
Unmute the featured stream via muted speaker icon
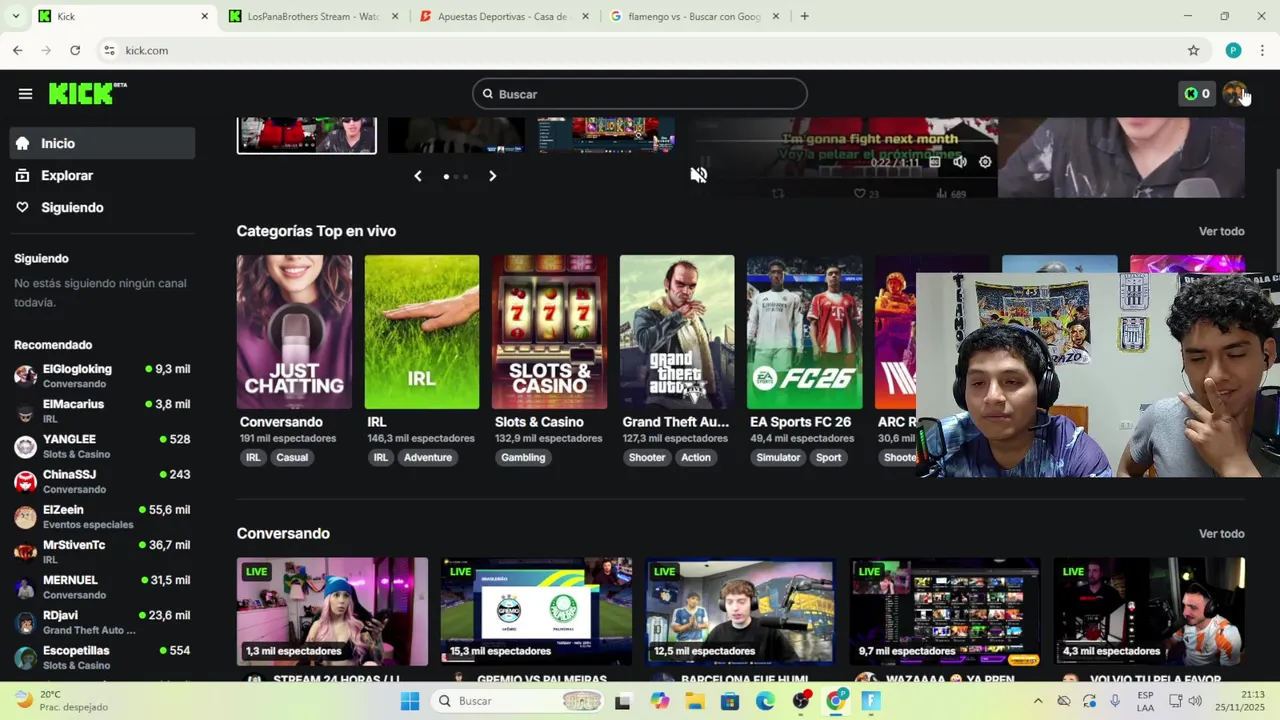pyautogui.click(x=698, y=175)
